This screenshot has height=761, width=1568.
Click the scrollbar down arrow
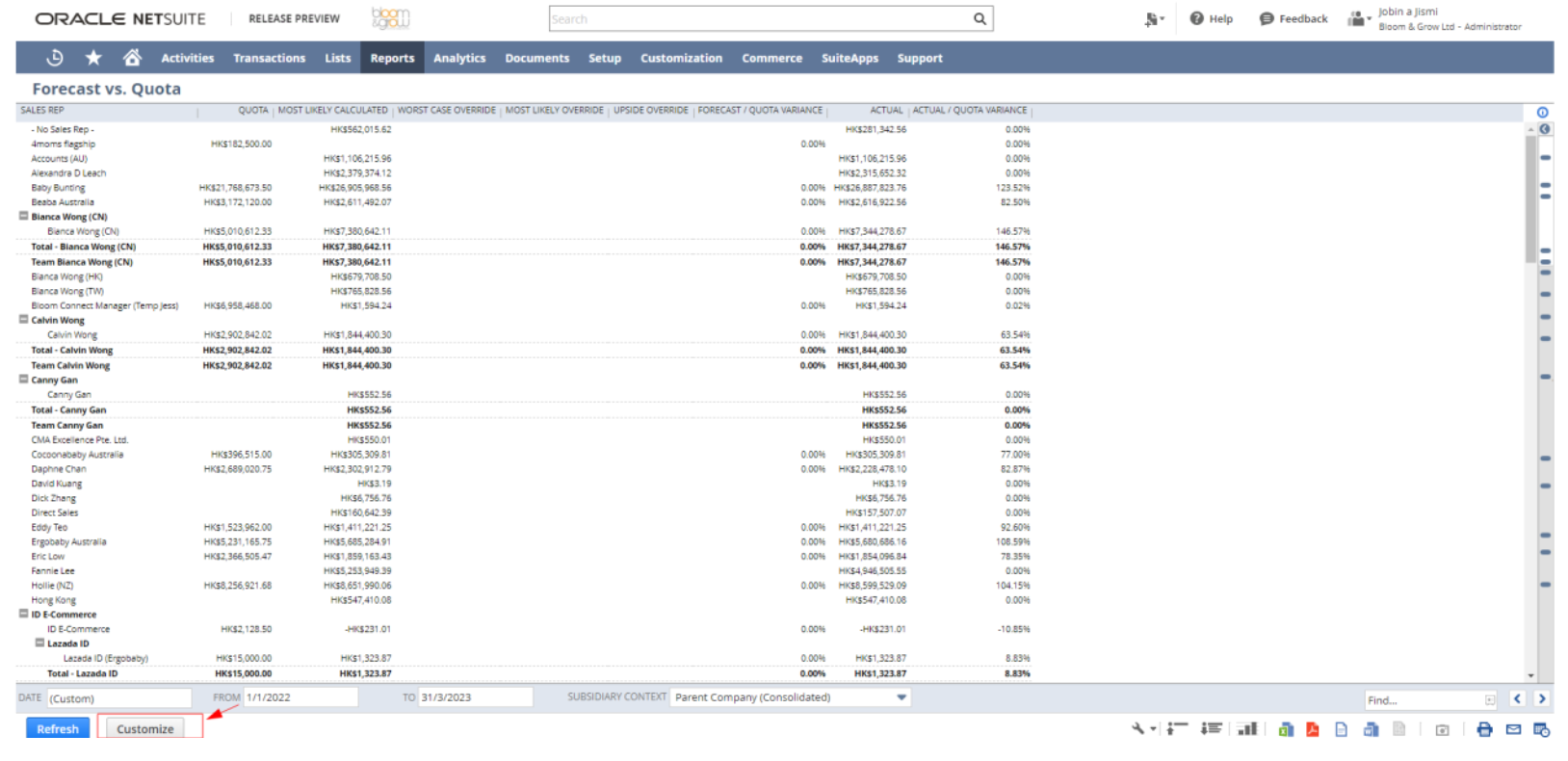pos(1530,675)
